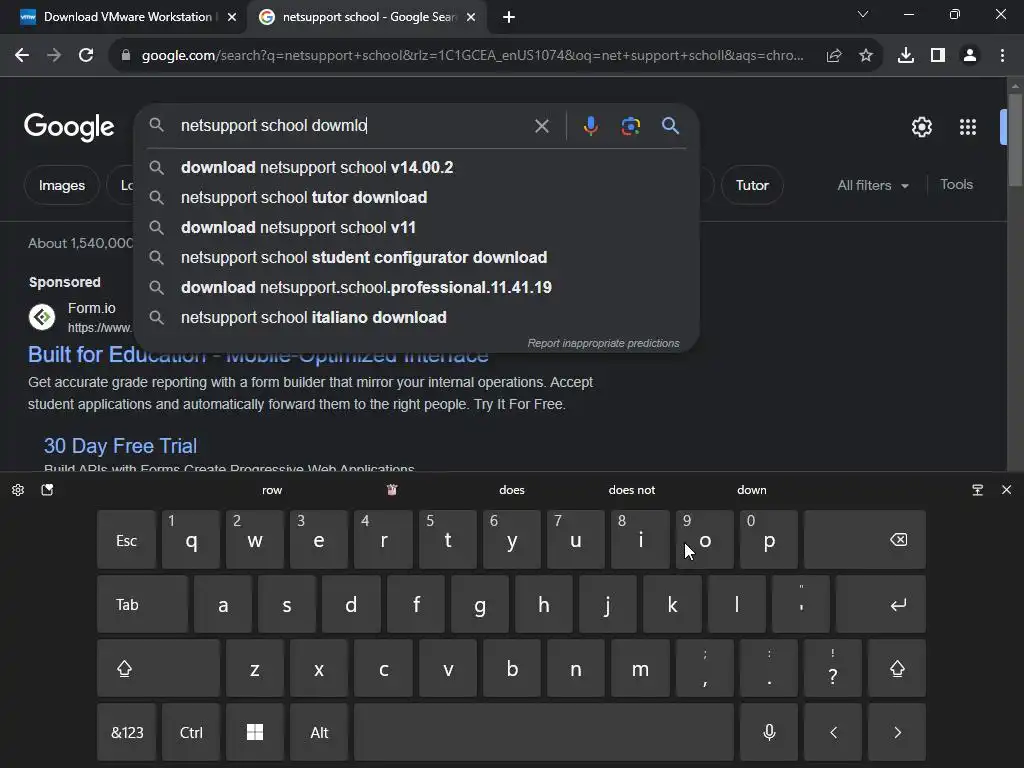Start voice search with microphone icon
The height and width of the screenshot is (768, 1024).
click(590, 126)
